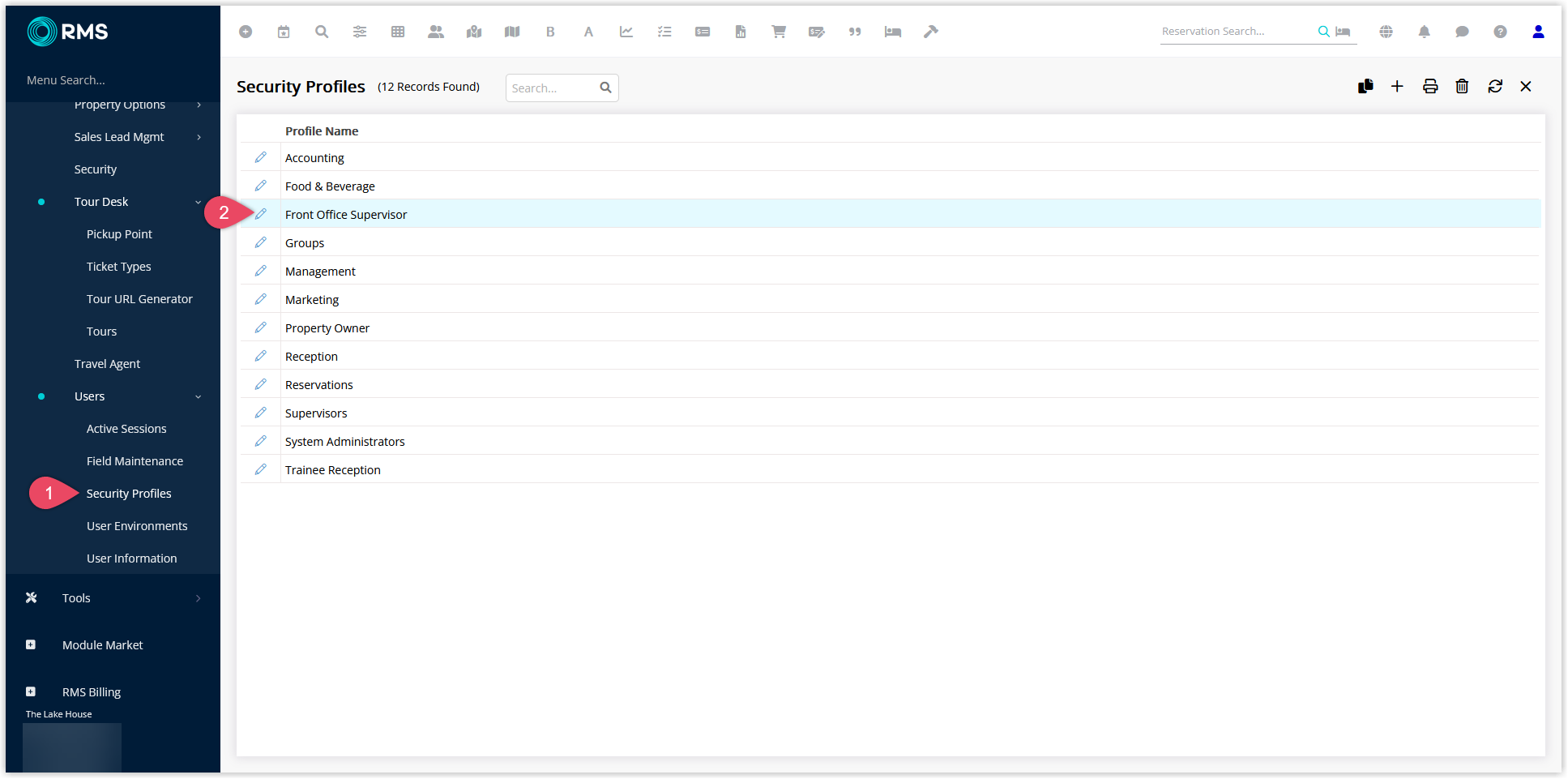This screenshot has width=1568, height=779.
Task: Edit the Front Office Supervisor profile pencil
Action: (x=260, y=214)
